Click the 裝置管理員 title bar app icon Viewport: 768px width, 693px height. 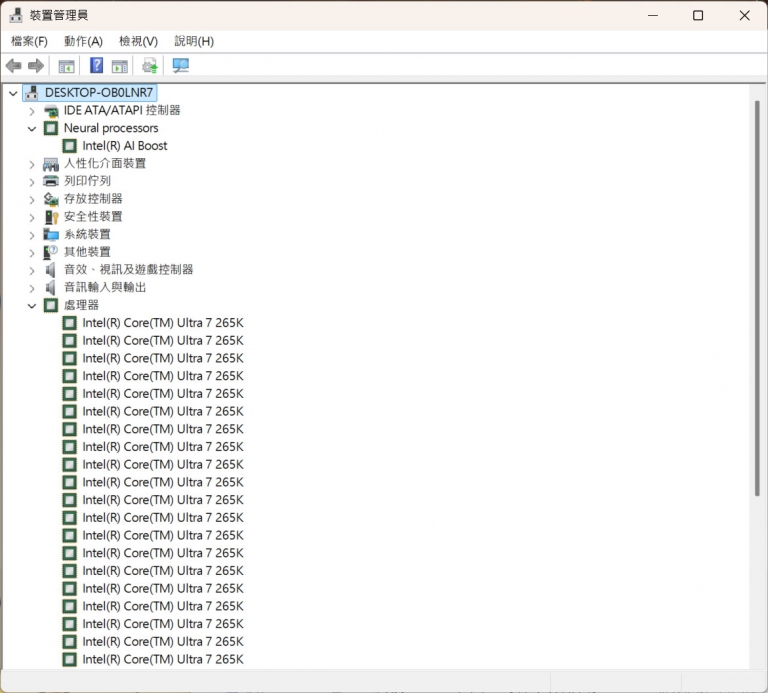[x=16, y=15]
